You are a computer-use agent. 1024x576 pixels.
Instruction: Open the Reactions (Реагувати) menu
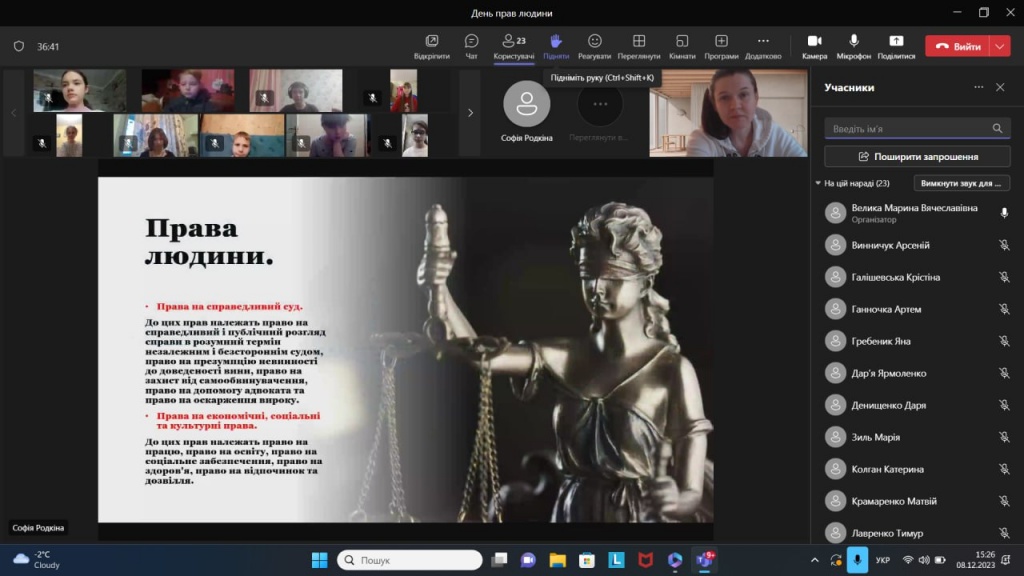click(x=594, y=46)
